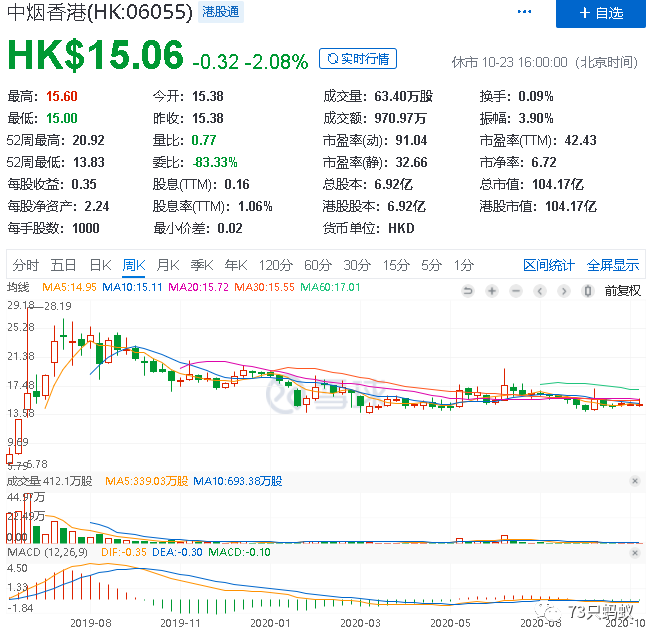This screenshot has width=654, height=641.
Task: Close the MACD indicator panel
Action: (635, 553)
